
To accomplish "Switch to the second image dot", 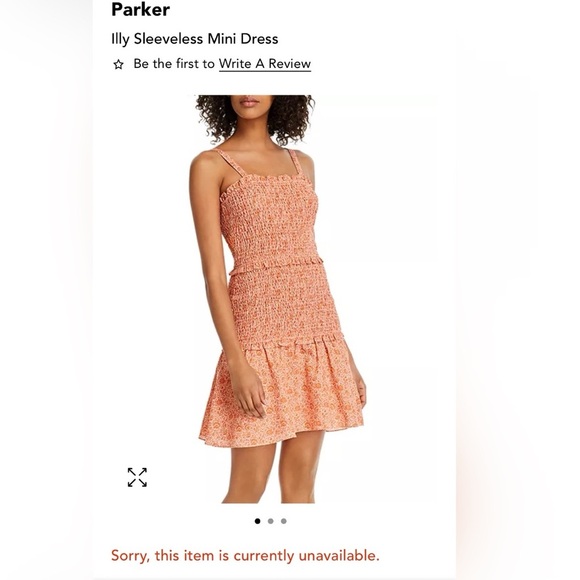I will click(271, 521).
